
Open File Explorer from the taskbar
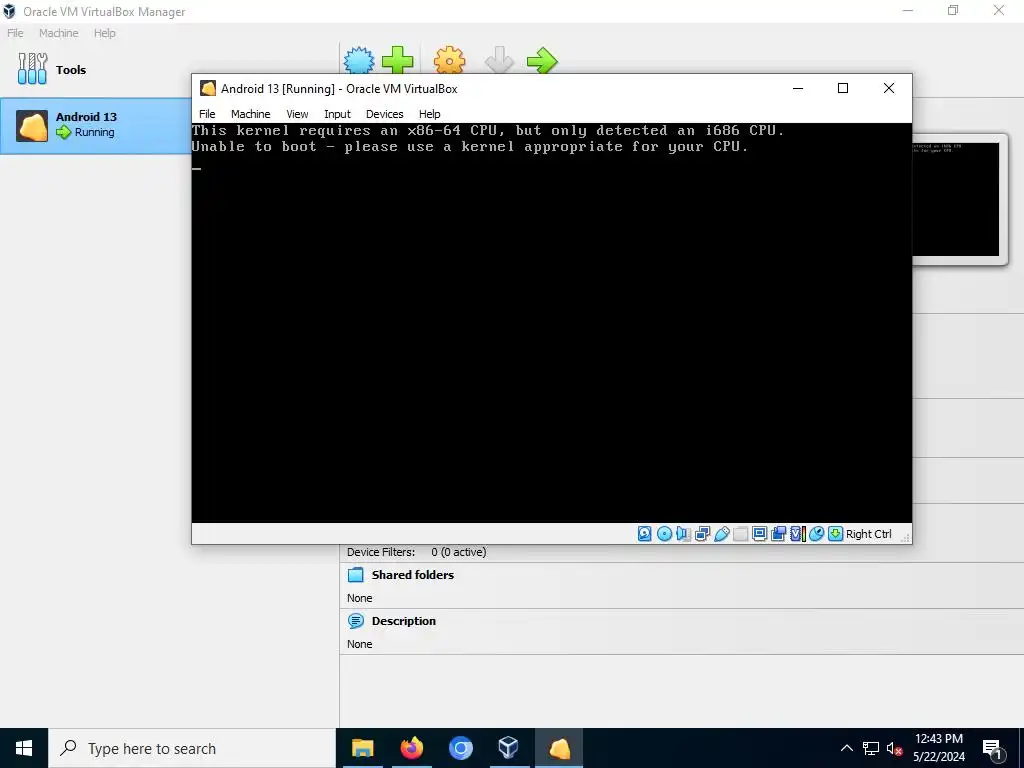[362, 748]
